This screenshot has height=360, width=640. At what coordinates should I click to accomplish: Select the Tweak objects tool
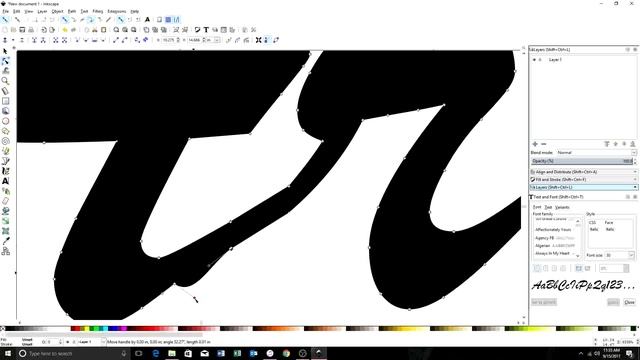point(5,71)
